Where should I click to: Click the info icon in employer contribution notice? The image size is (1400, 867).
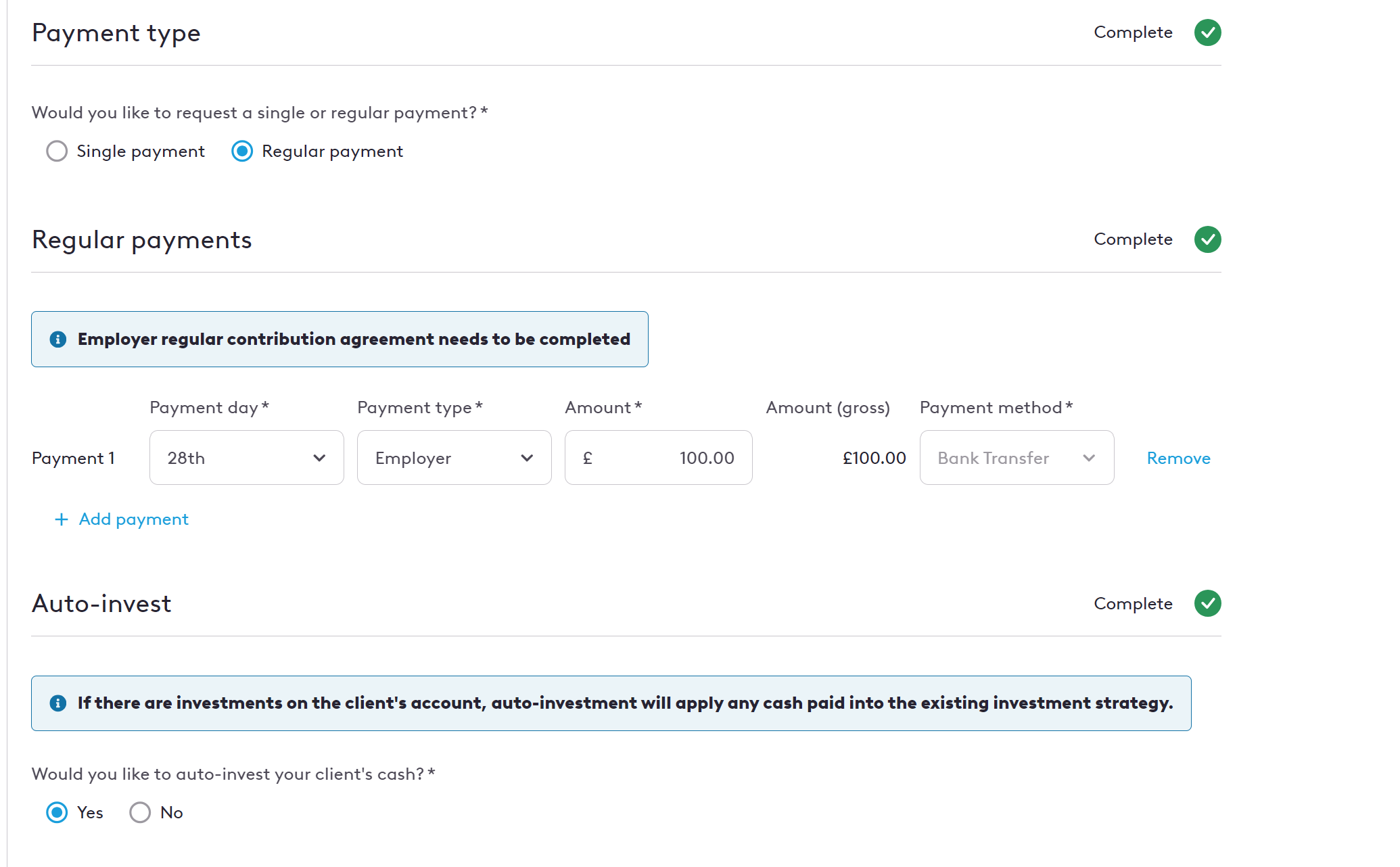click(x=58, y=339)
